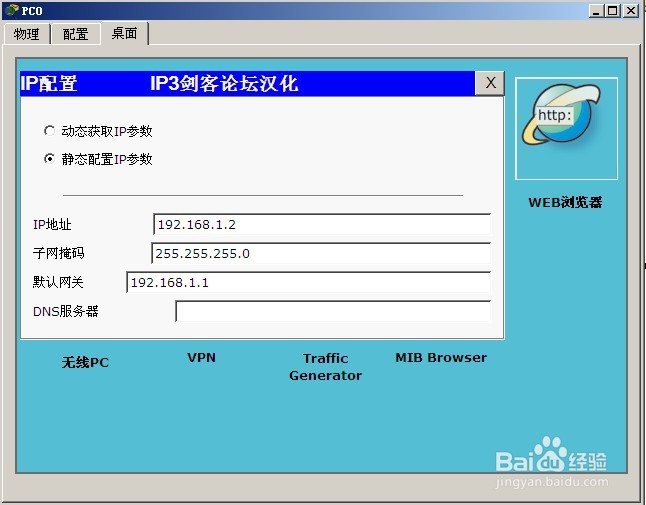
Task: Open the 桌面 tab
Action: click(x=124, y=33)
